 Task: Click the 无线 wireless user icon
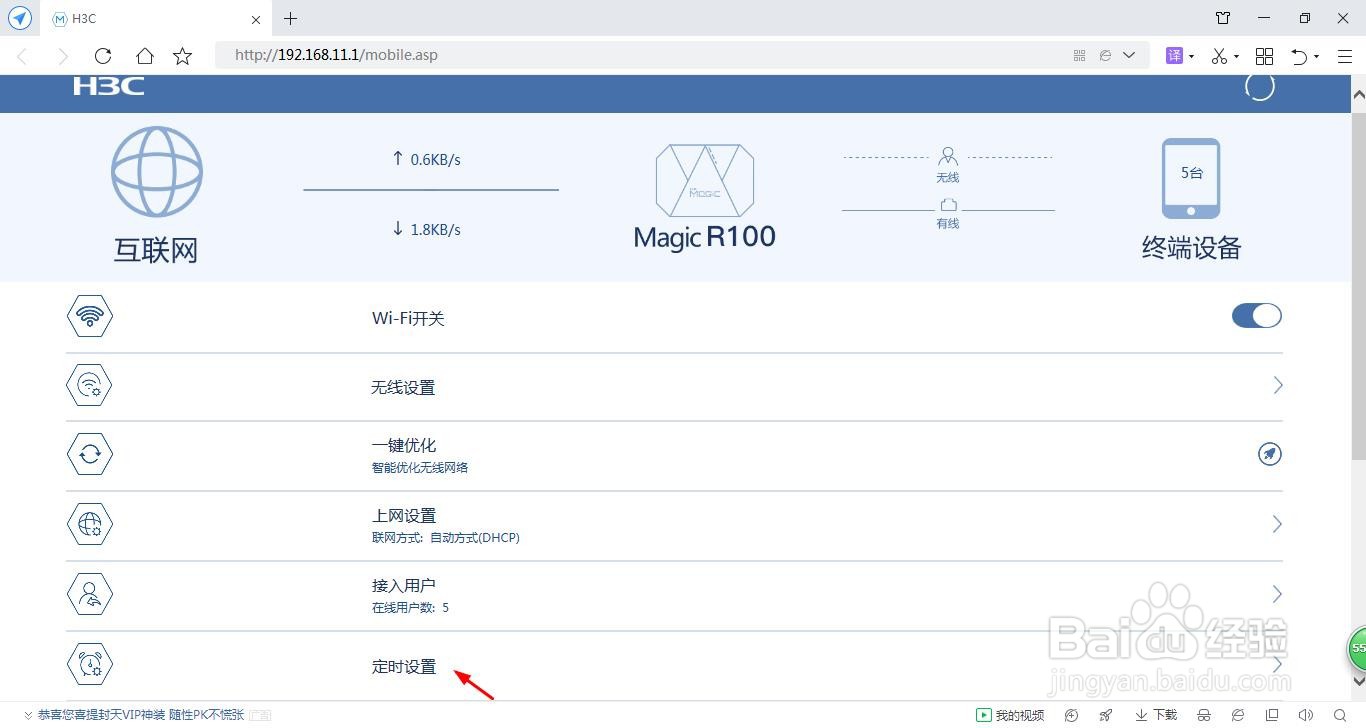tap(948, 156)
